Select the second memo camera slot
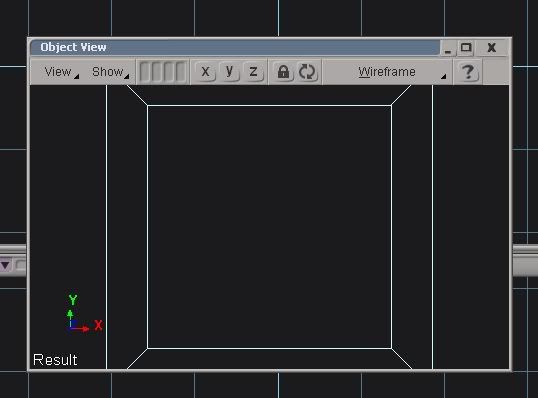 click(x=157, y=72)
